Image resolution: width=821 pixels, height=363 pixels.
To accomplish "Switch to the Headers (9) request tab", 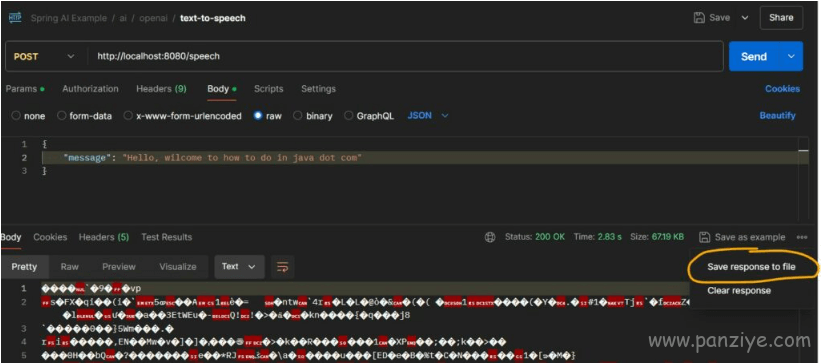I will coord(161,89).
